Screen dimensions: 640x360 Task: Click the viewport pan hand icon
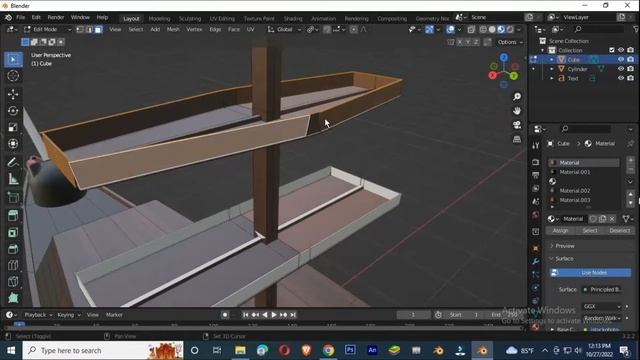[x=517, y=111]
